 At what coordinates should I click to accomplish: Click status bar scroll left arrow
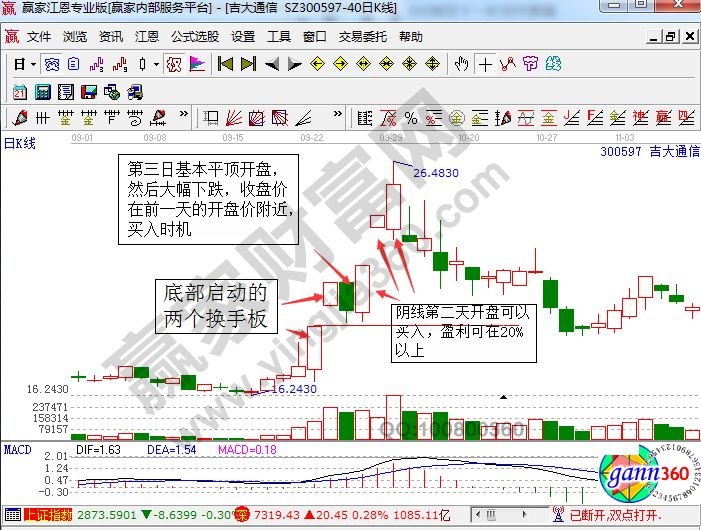478,515
